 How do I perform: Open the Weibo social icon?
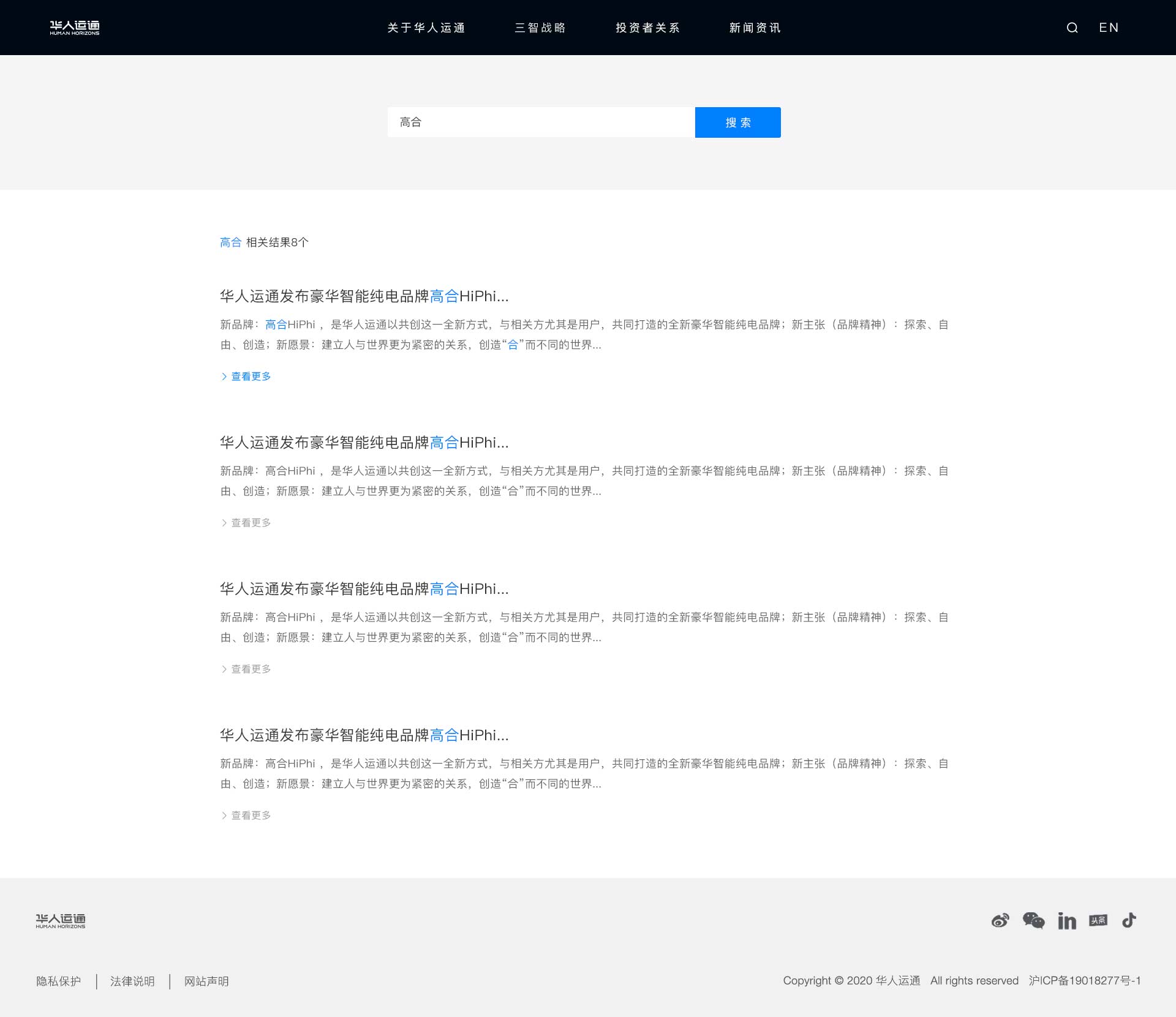(1000, 920)
